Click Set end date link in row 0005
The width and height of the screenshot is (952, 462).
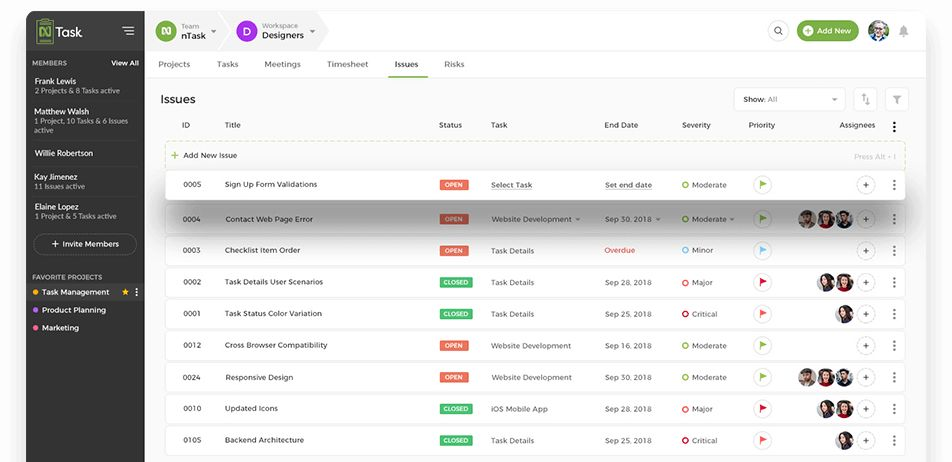(x=628, y=185)
